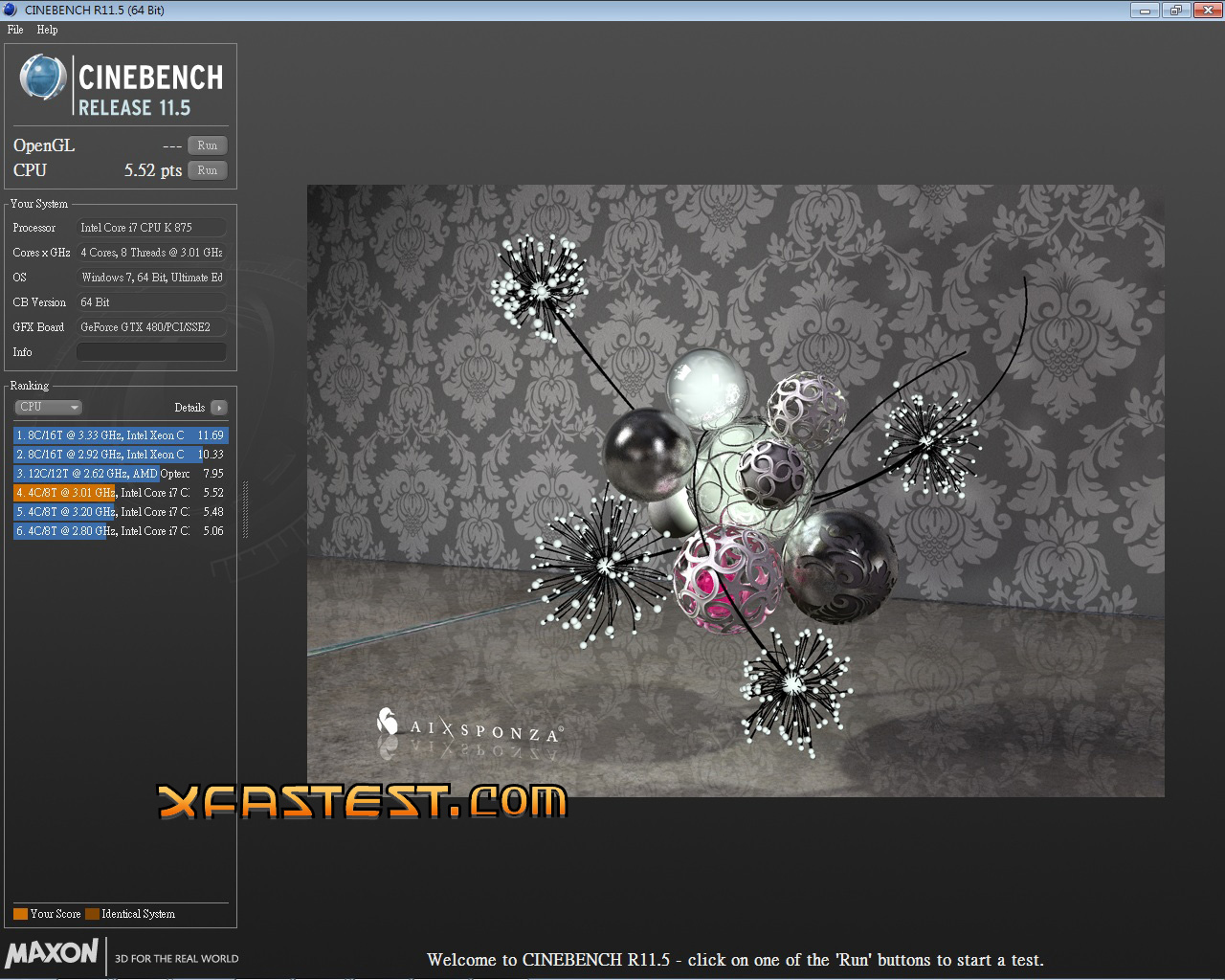This screenshot has height=980, width=1225.
Task: Run the CPU benchmark test
Action: point(207,170)
